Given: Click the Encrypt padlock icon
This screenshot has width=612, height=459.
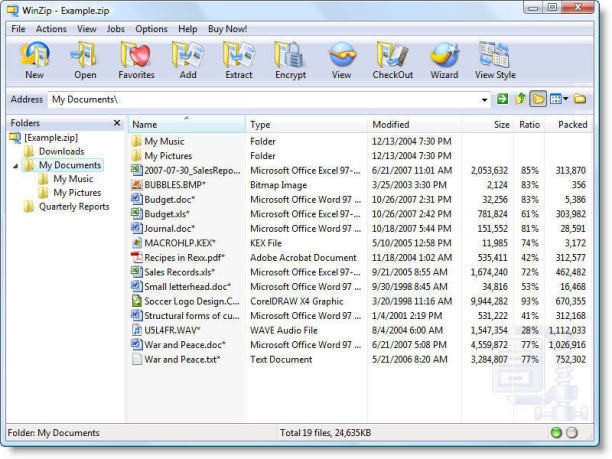Looking at the screenshot, I should click(x=290, y=59).
